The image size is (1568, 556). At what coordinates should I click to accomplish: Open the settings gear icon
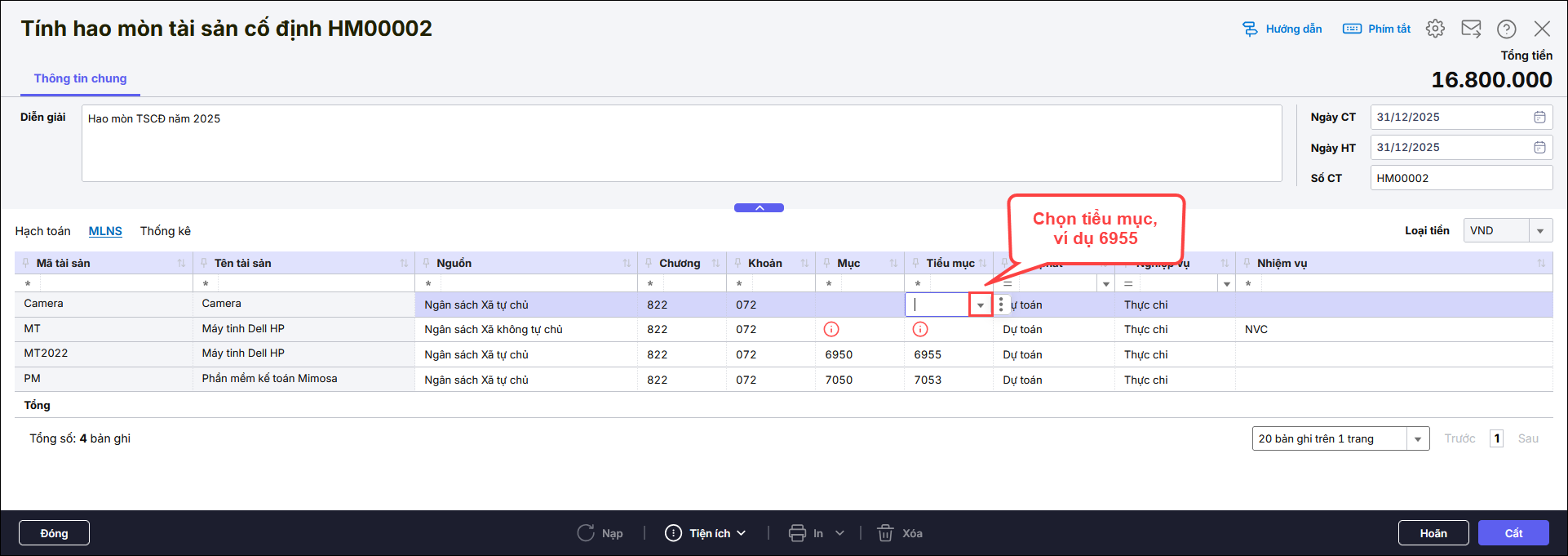pos(1435,29)
